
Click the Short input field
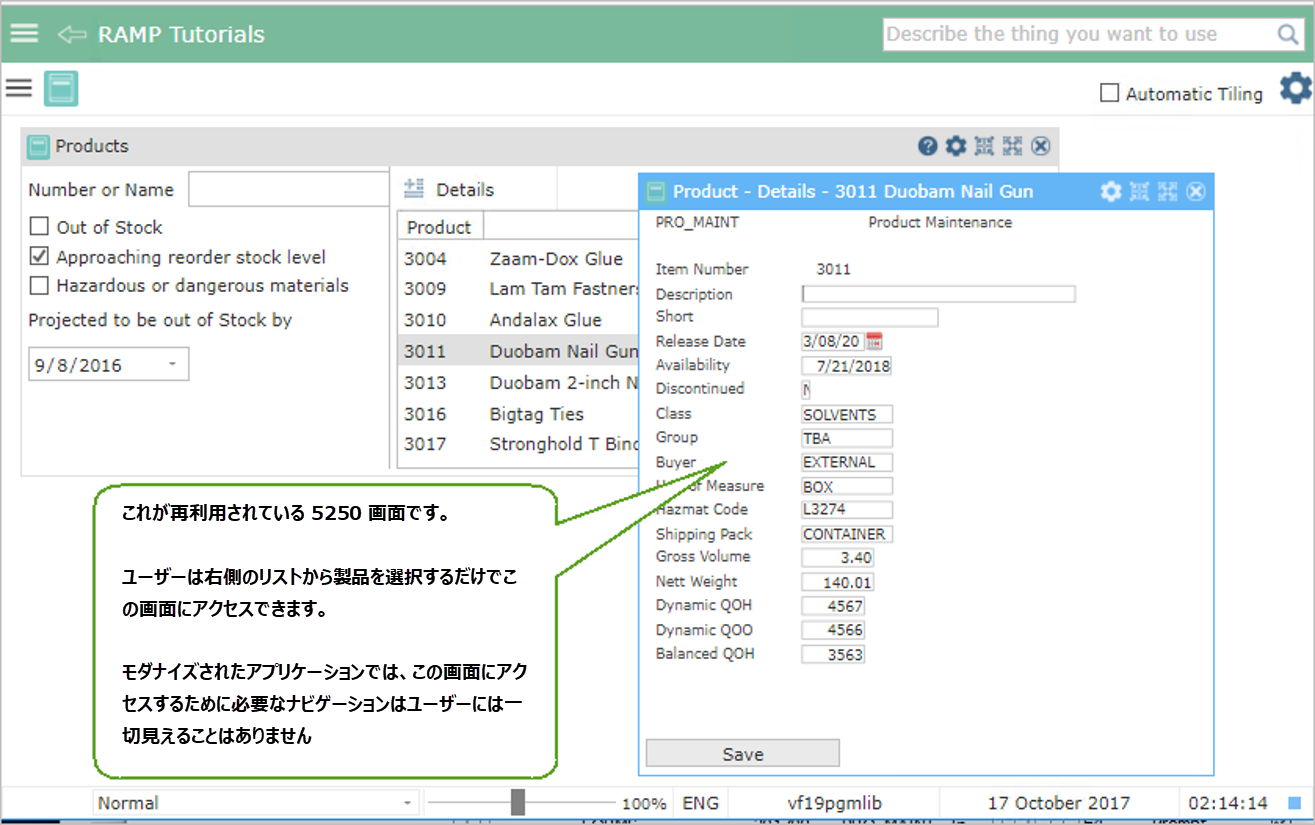[870, 317]
